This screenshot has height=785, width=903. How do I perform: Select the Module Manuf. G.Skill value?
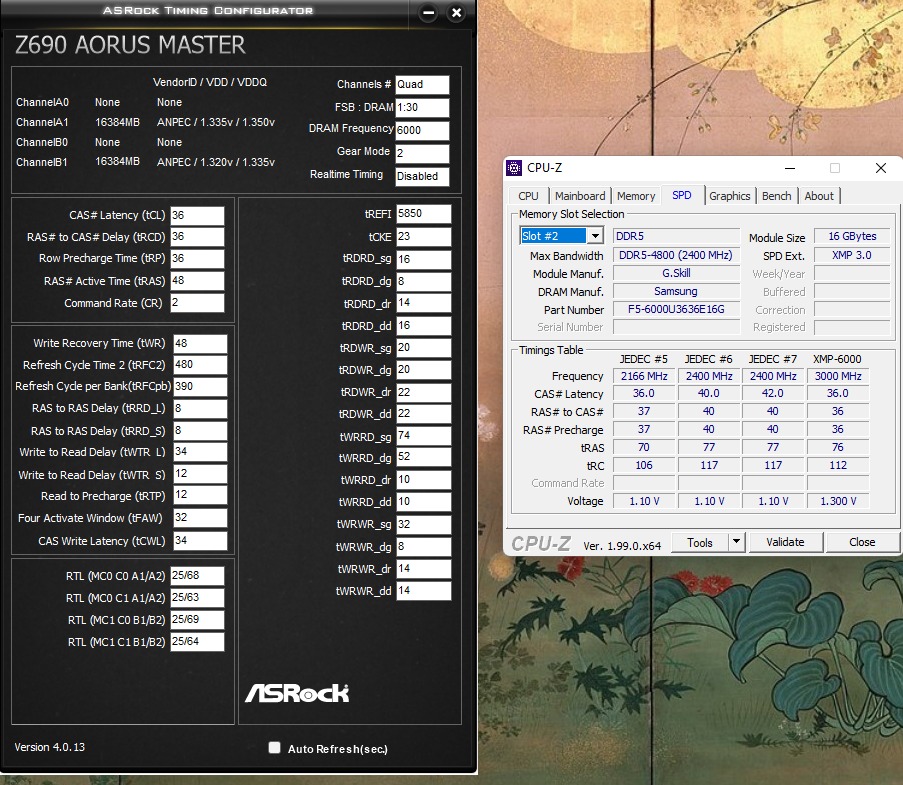(x=676, y=274)
